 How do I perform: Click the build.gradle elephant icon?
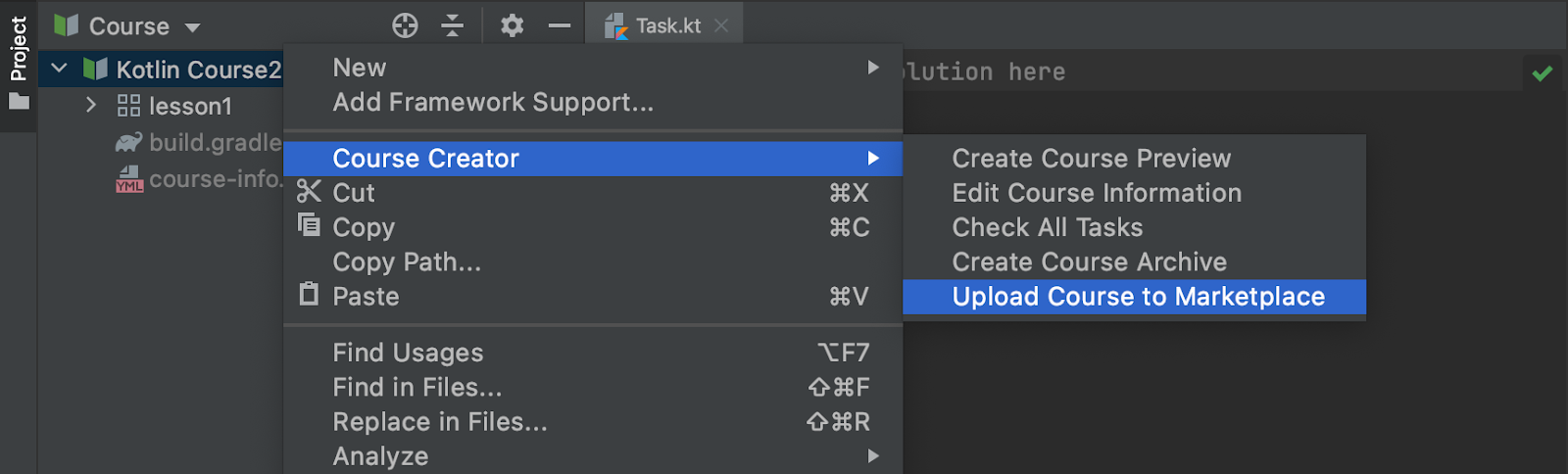(128, 143)
